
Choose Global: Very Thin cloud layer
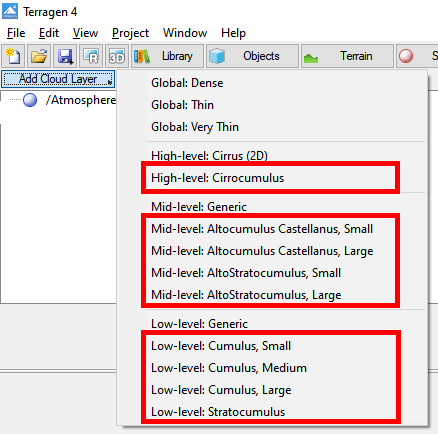coord(272,127)
